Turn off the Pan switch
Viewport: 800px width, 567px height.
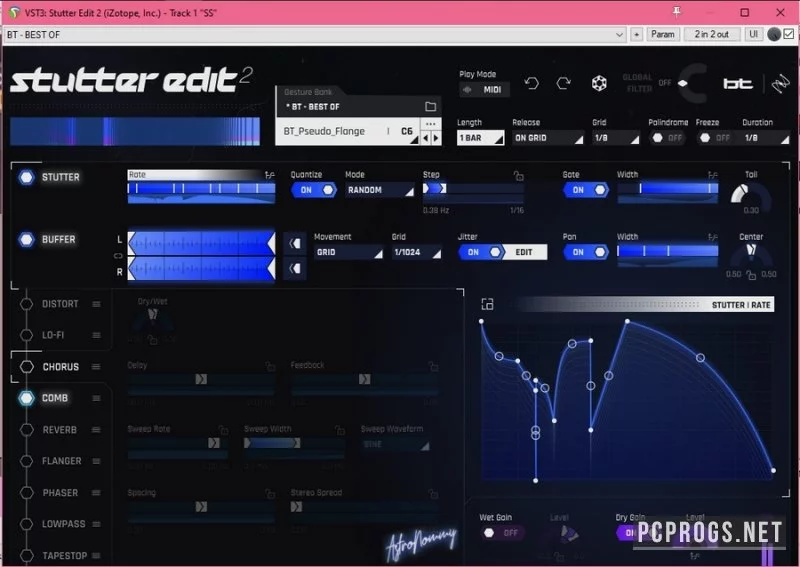(586, 252)
